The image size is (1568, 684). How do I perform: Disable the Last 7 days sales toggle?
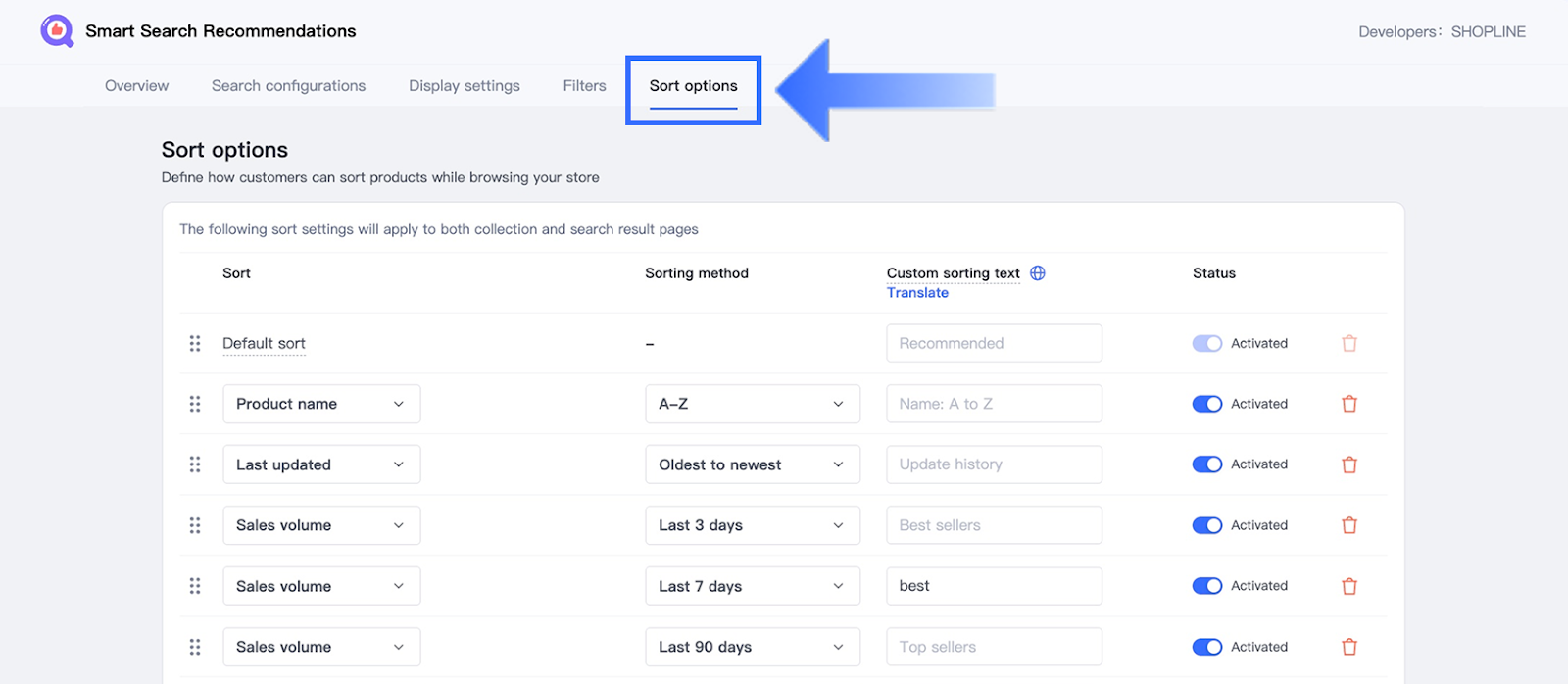pos(1206,586)
